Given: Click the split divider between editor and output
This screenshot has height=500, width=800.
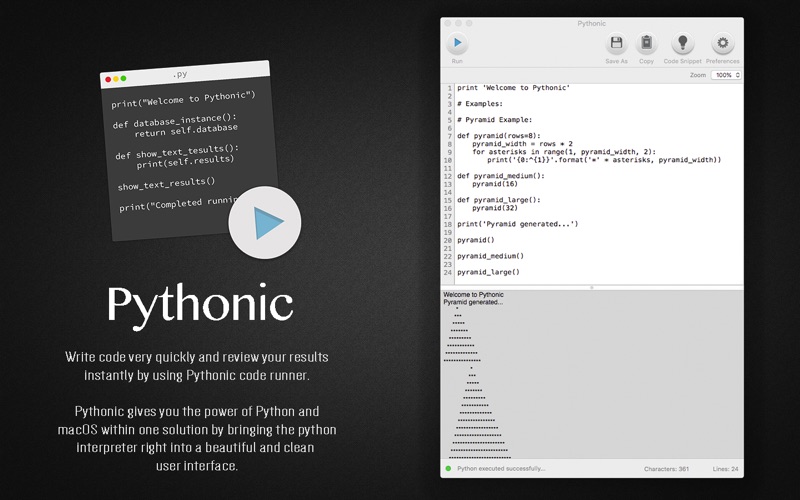Looking at the screenshot, I should click(592, 287).
